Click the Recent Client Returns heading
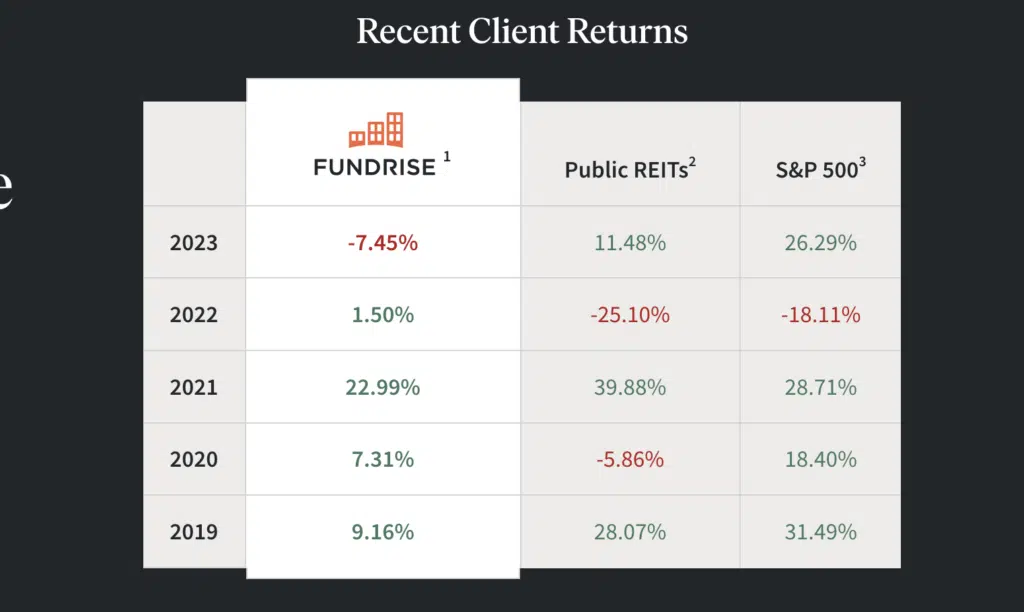 tap(522, 31)
